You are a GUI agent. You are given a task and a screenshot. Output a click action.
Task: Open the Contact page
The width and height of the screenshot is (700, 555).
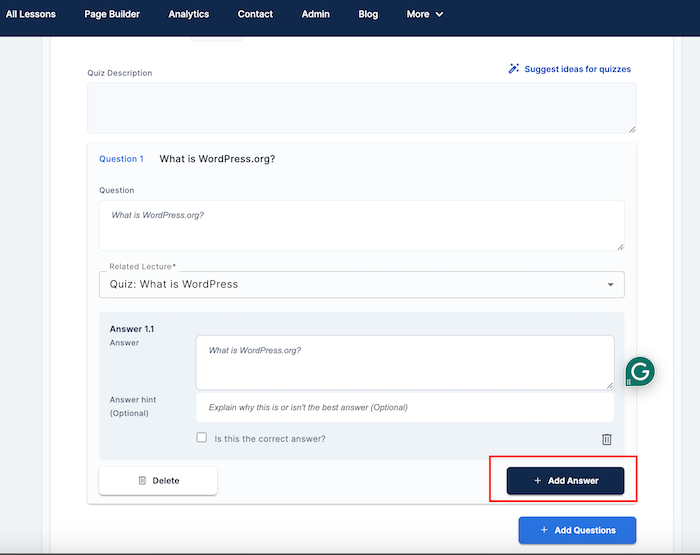pyautogui.click(x=255, y=14)
